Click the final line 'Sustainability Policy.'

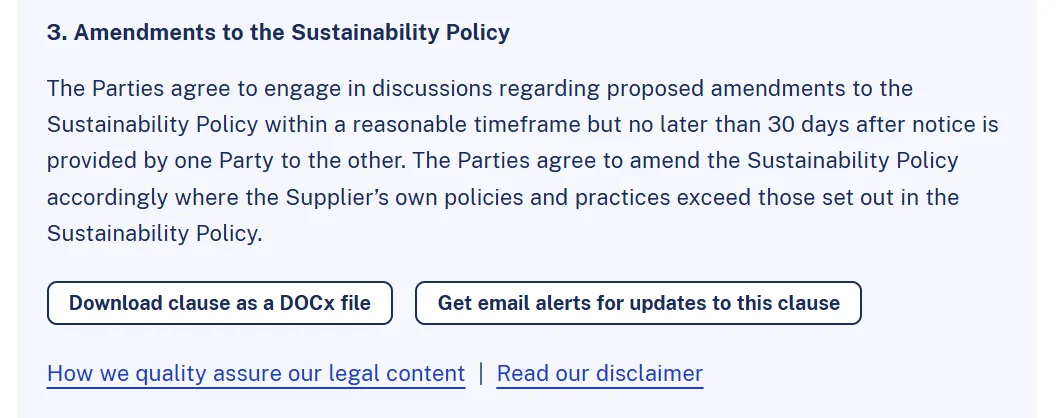[x=154, y=233]
